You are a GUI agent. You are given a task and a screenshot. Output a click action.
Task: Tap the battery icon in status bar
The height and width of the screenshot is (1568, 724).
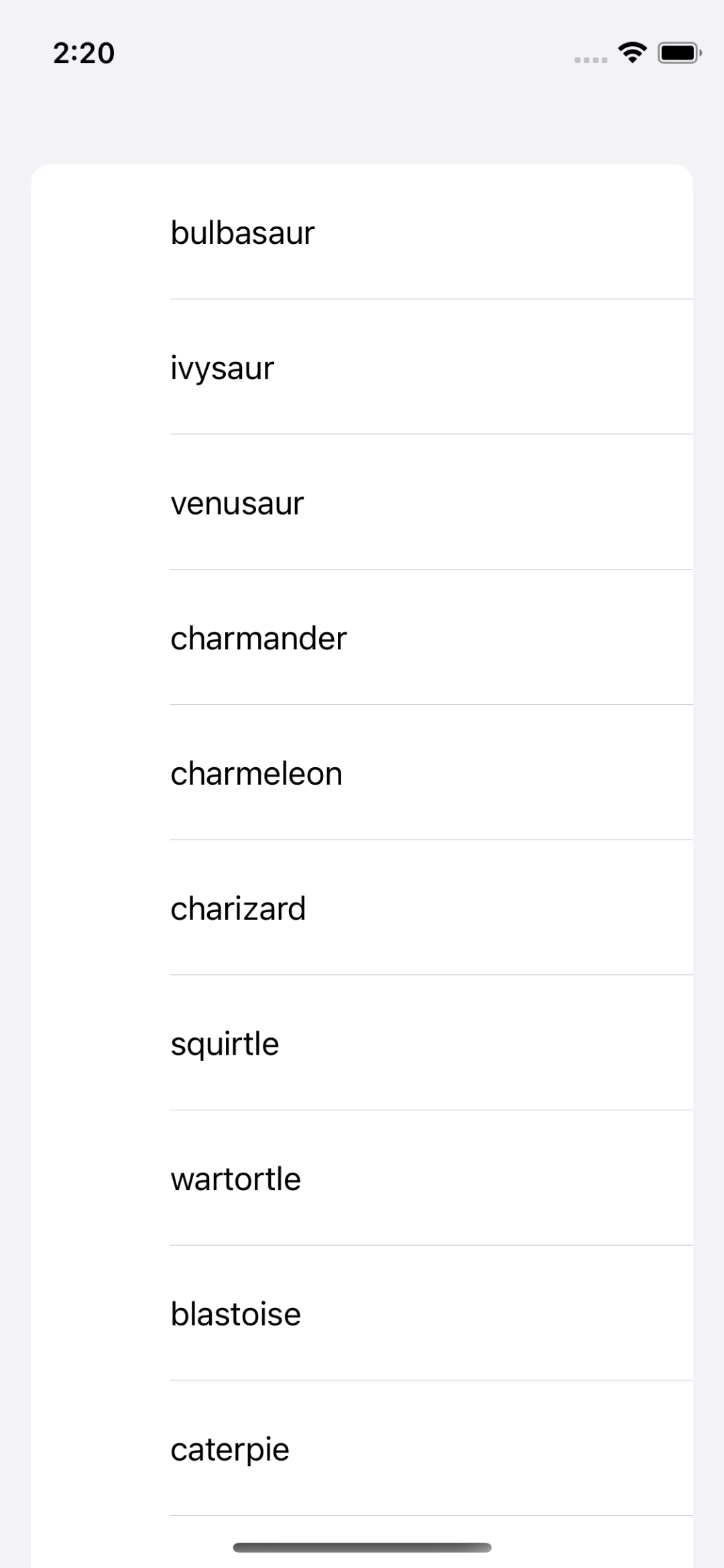[x=679, y=52]
